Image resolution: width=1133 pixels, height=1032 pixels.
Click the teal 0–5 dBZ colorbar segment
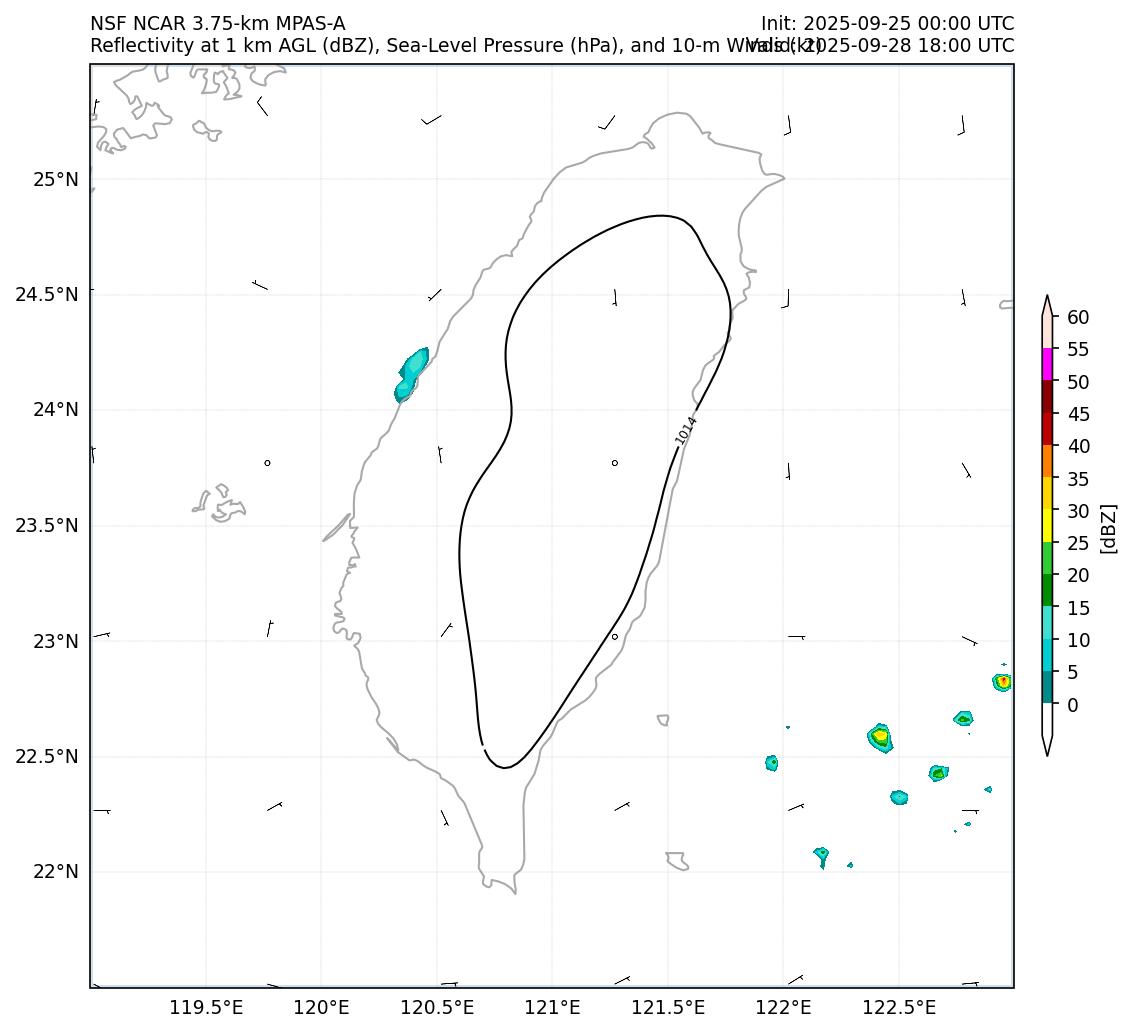1047,688
